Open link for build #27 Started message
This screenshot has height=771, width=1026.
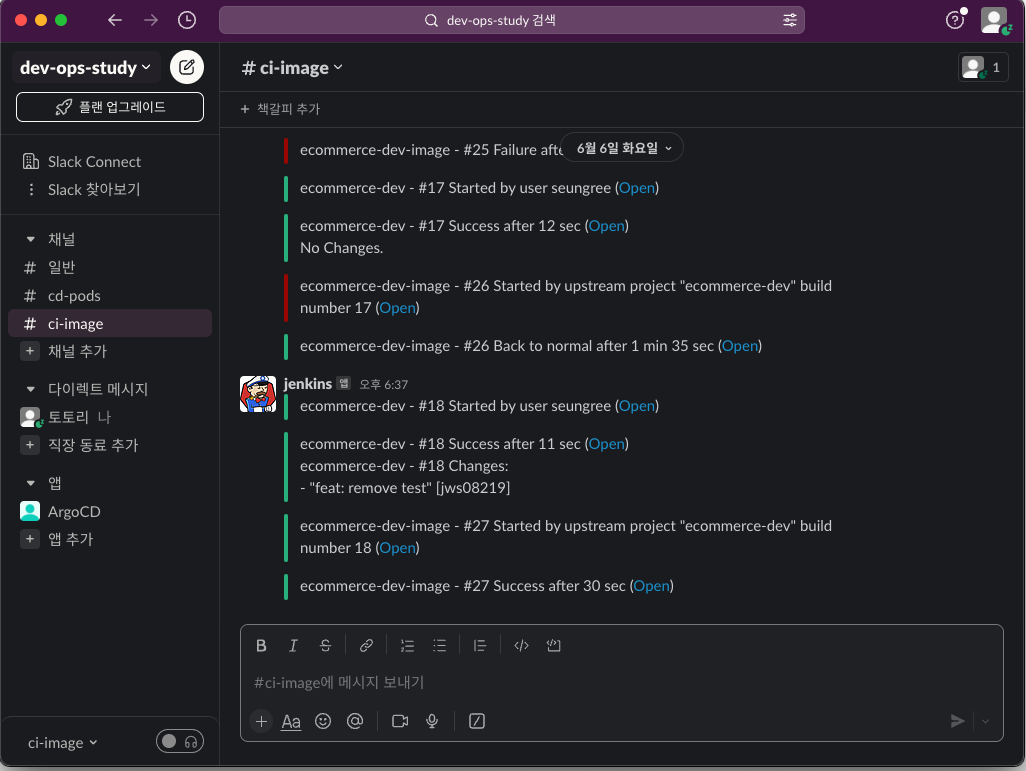click(397, 548)
